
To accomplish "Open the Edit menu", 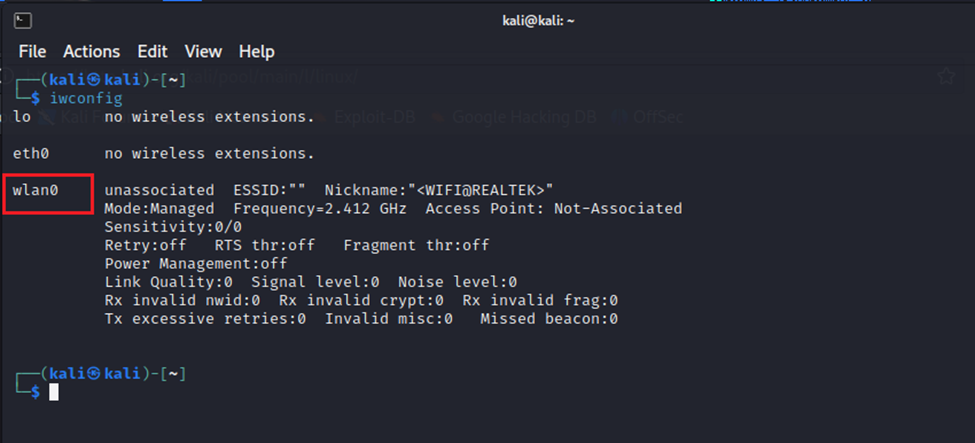I will (152, 52).
